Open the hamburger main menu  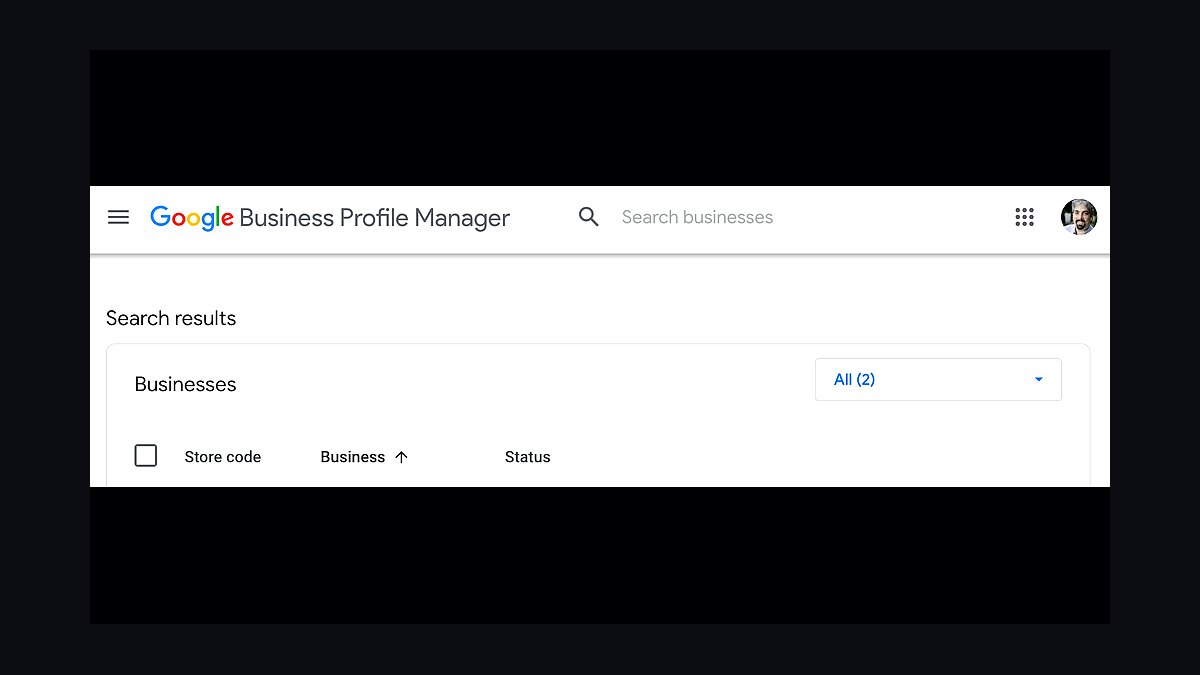[118, 217]
